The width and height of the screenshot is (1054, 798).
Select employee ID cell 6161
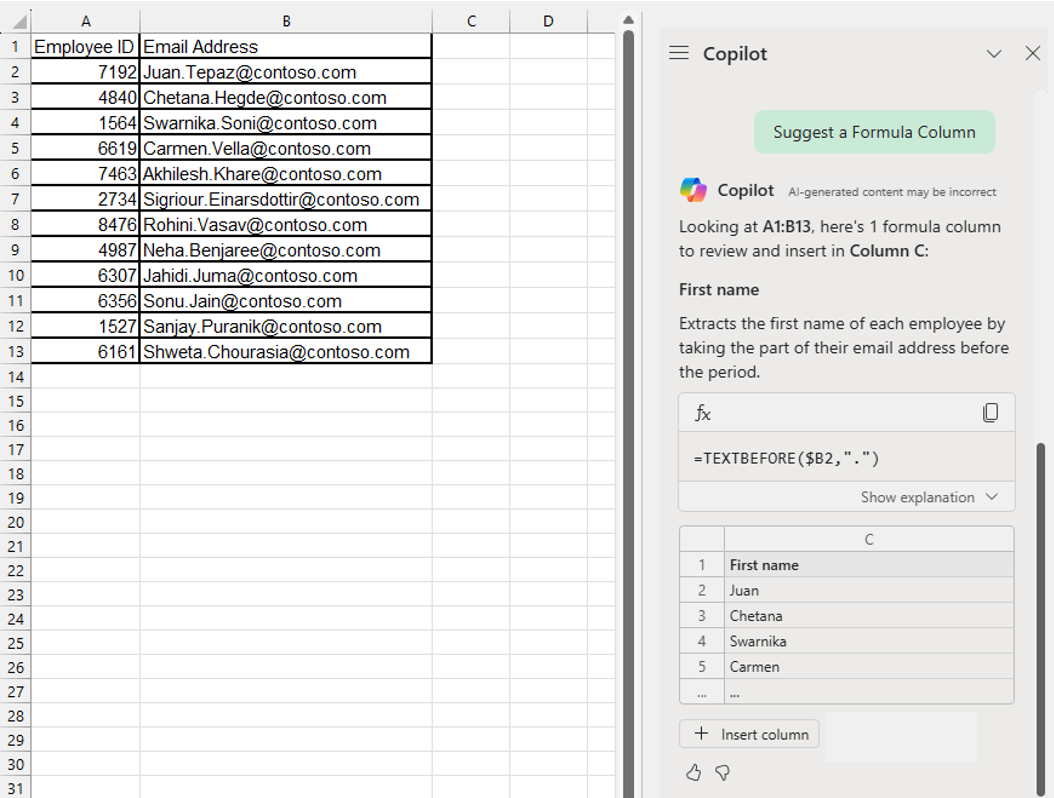[x=85, y=352]
